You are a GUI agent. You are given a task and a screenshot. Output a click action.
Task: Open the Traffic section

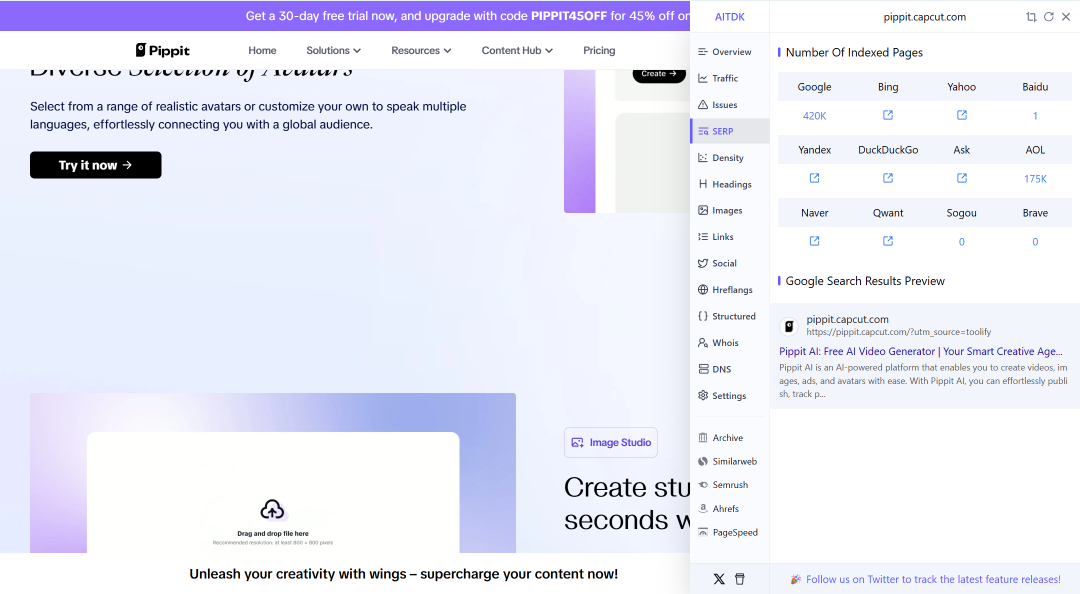pyautogui.click(x=718, y=79)
